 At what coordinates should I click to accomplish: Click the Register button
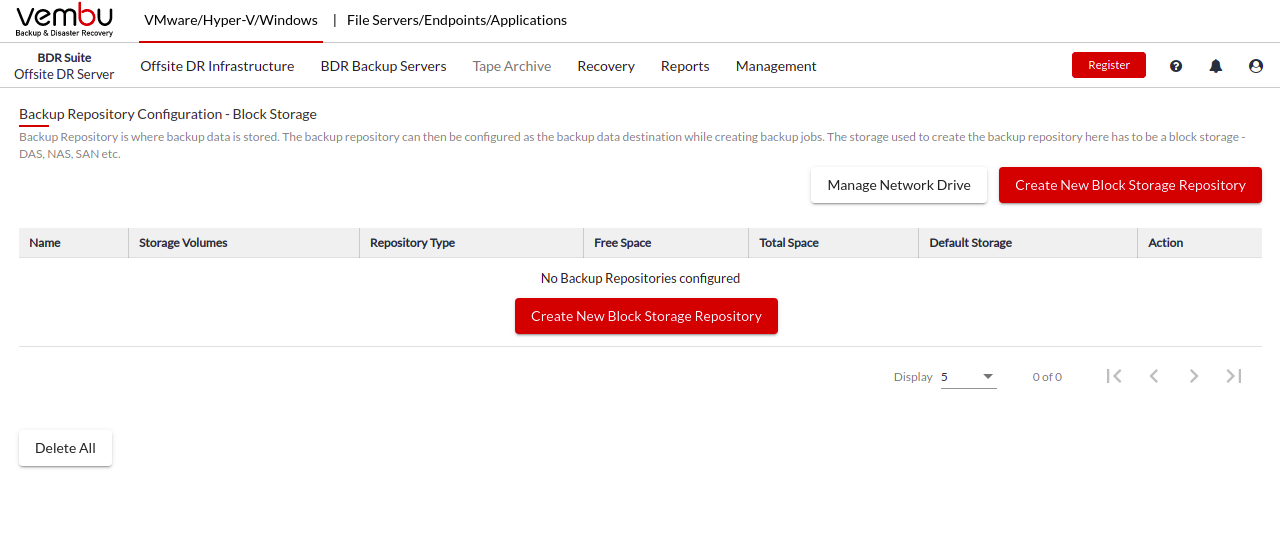(1109, 65)
